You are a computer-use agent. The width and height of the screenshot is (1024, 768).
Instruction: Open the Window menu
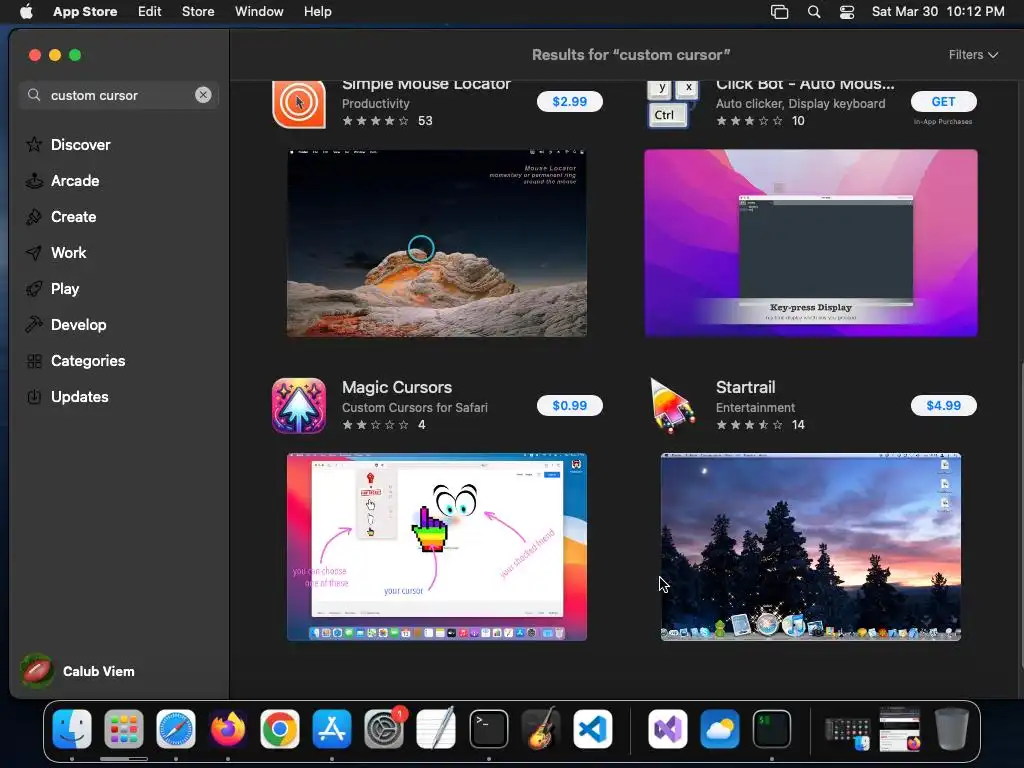(x=259, y=11)
